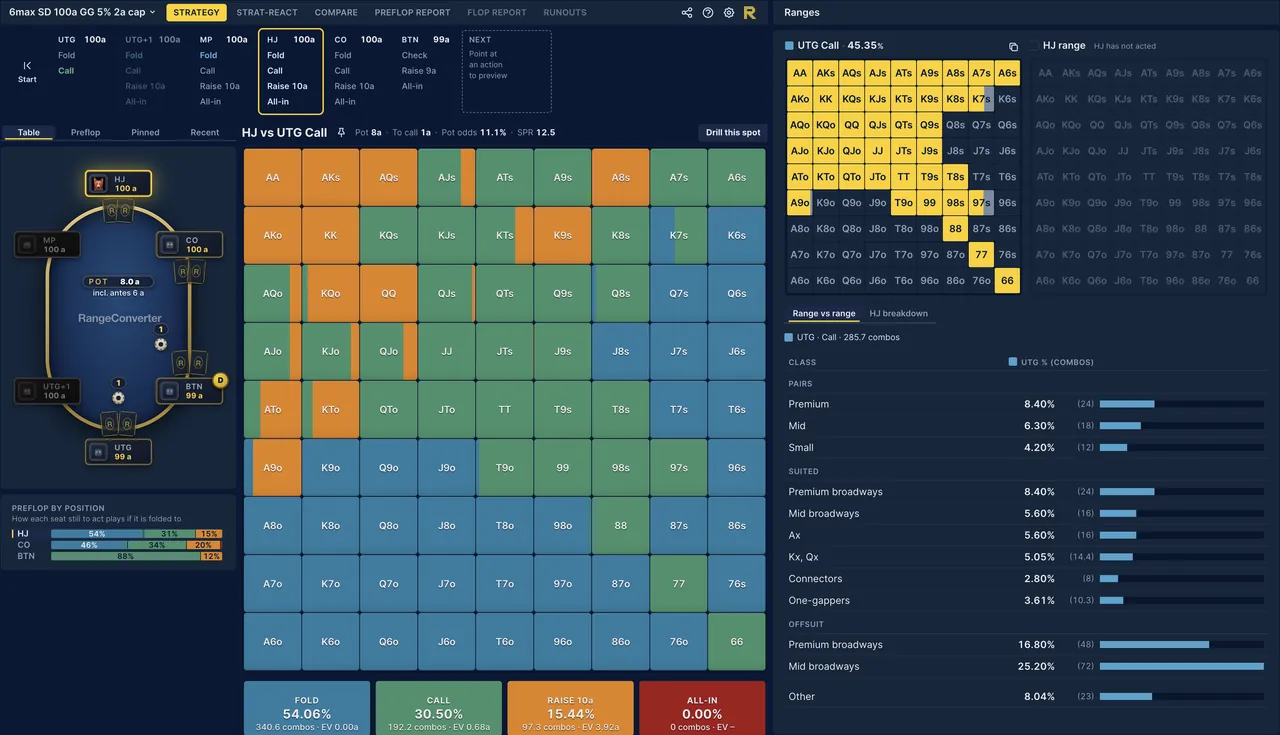Viewport: 1280px width, 735px height.
Task: Copy the UTG Call range with copy icon
Action: pos(1013,46)
